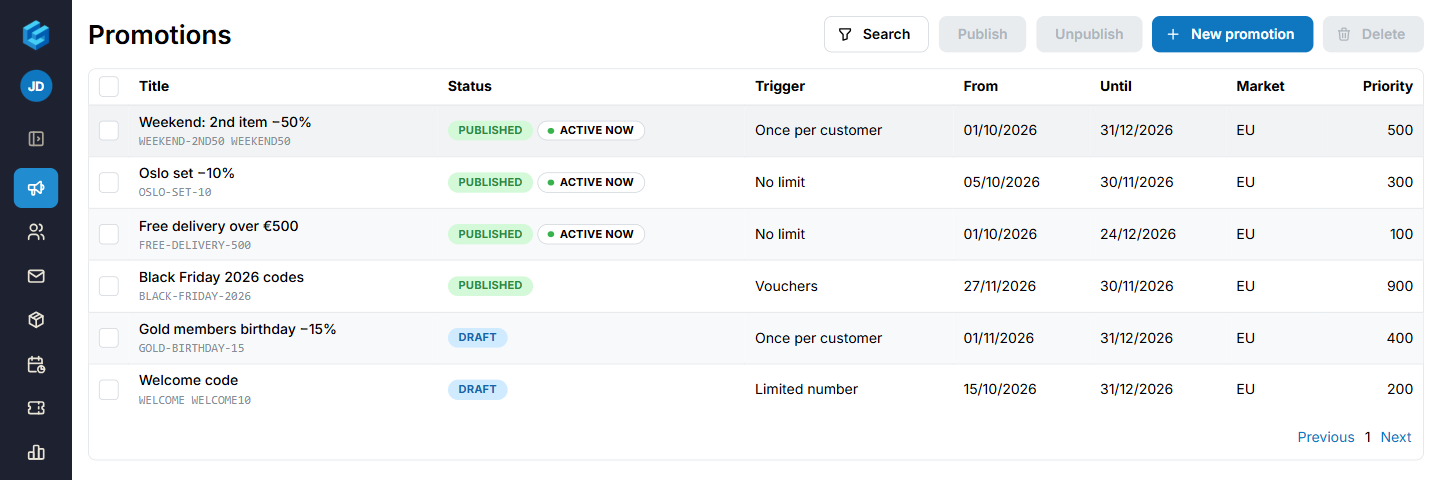Click the ACTIVE NOW badge on Oslo set row

(x=591, y=182)
